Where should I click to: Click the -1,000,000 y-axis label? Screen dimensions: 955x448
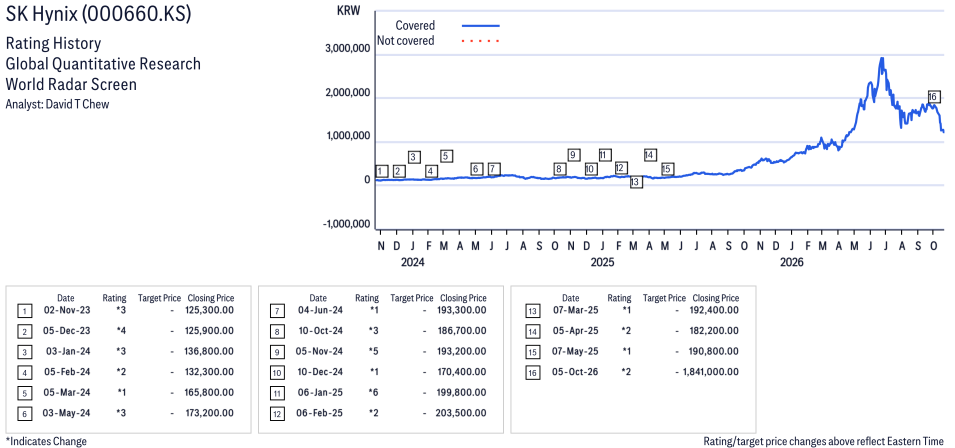pyautogui.click(x=346, y=225)
